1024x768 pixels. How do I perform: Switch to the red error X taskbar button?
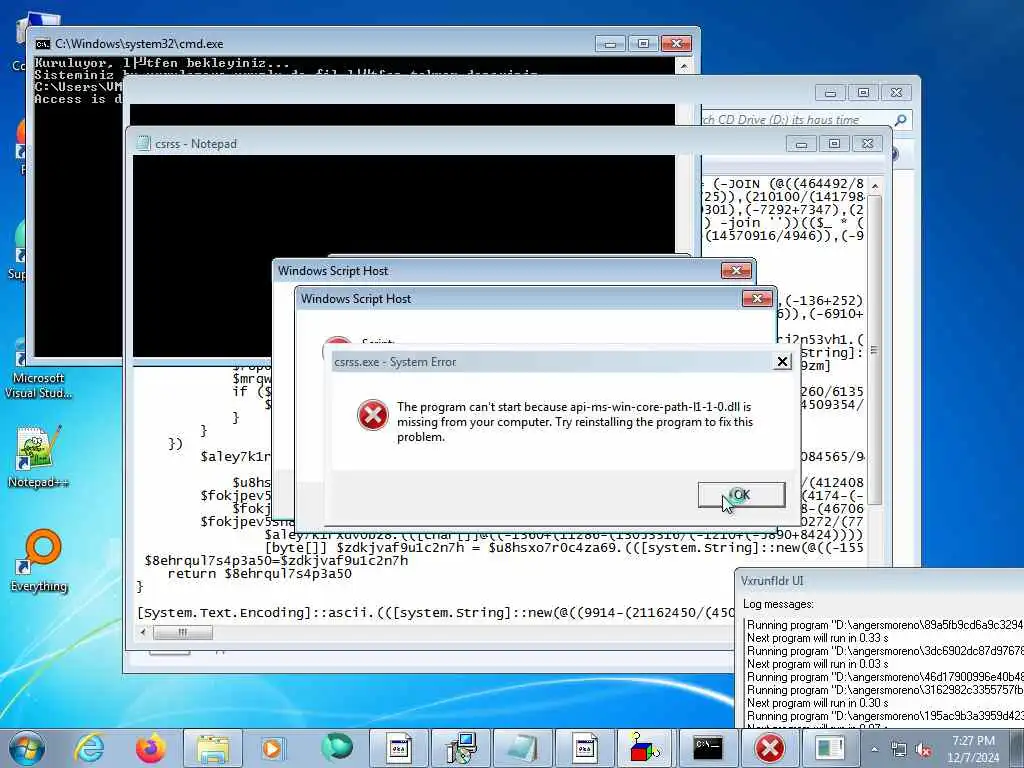click(x=770, y=748)
